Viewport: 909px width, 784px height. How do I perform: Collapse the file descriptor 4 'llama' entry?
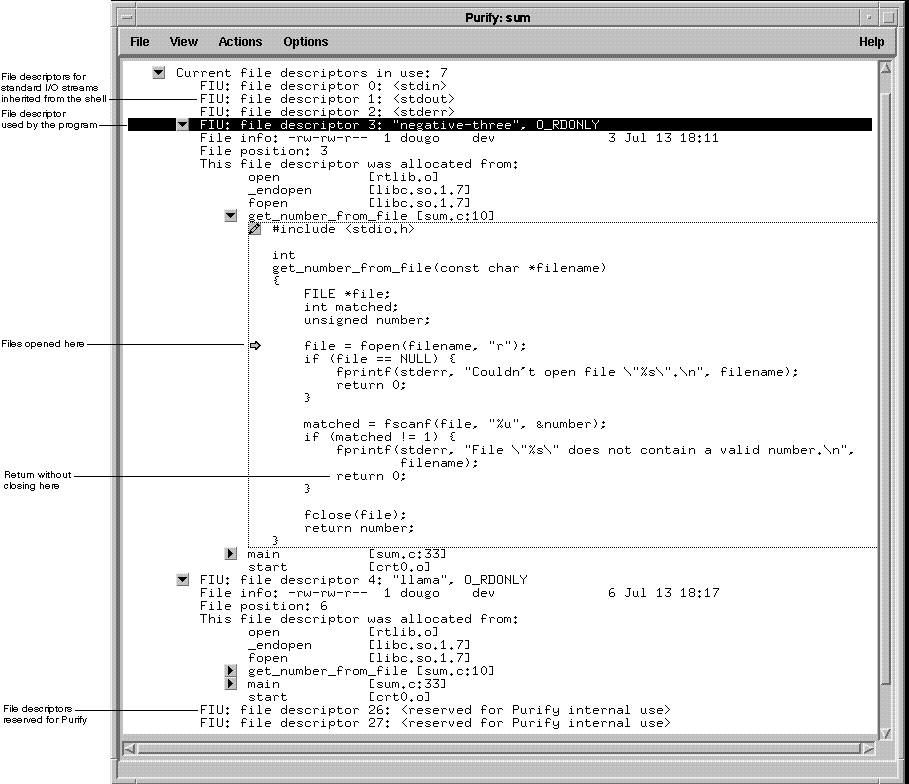pyautogui.click(x=182, y=580)
